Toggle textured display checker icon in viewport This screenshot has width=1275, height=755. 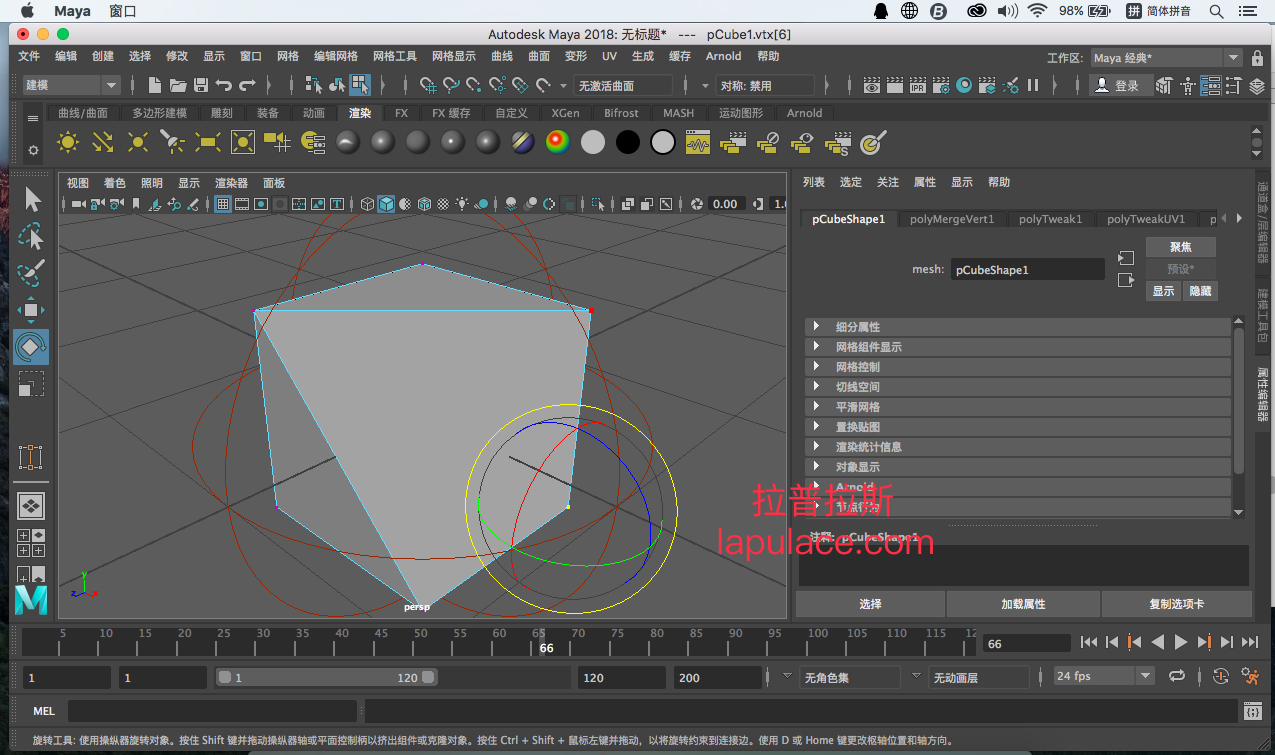pyautogui.click(x=443, y=204)
